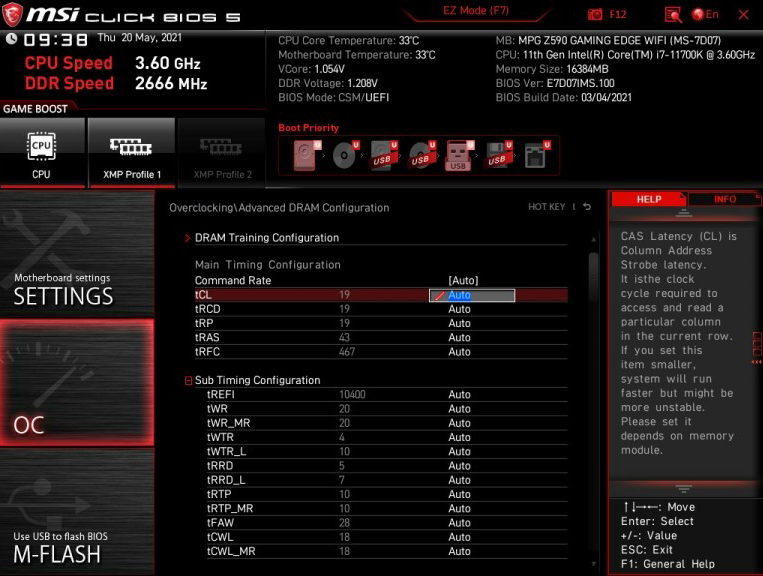This screenshot has height=576, width=763.
Task: Click the CPU Speed 3.60 GHz readout
Action: click(x=112, y=63)
